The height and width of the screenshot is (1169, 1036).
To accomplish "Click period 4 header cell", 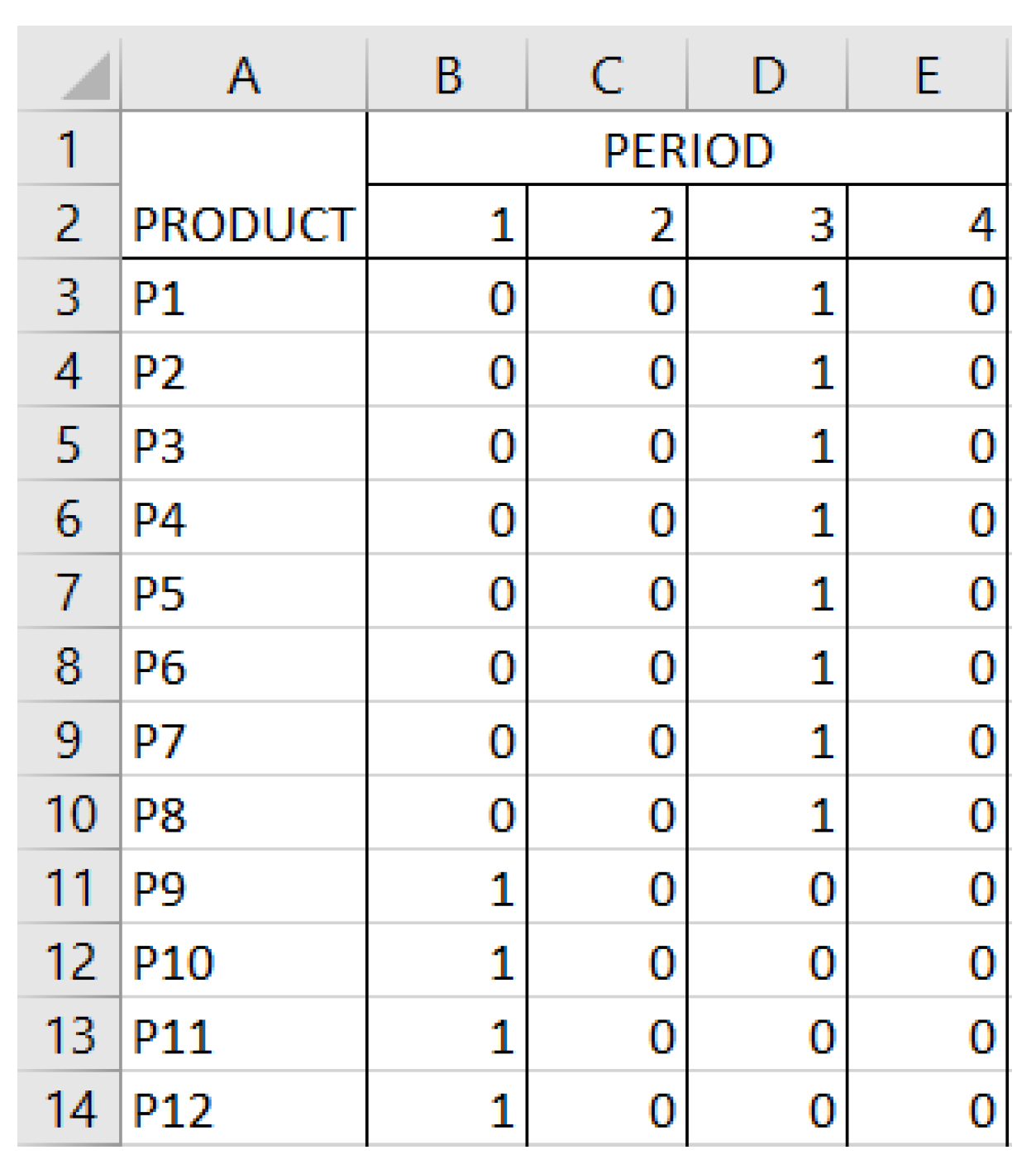I will pyautogui.click(x=928, y=223).
